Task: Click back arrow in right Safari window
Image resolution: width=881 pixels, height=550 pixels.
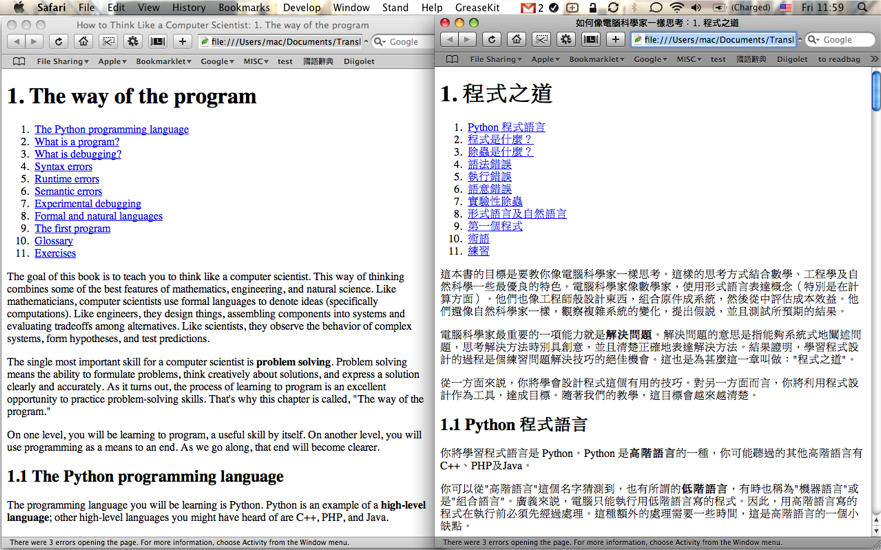Action: pyautogui.click(x=450, y=40)
